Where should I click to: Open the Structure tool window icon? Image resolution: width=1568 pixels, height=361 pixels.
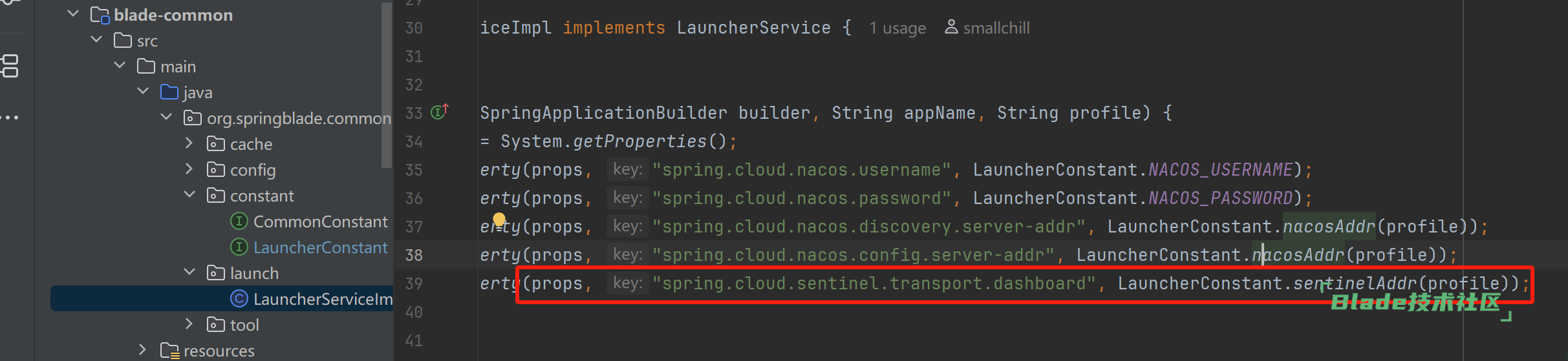(x=10, y=66)
